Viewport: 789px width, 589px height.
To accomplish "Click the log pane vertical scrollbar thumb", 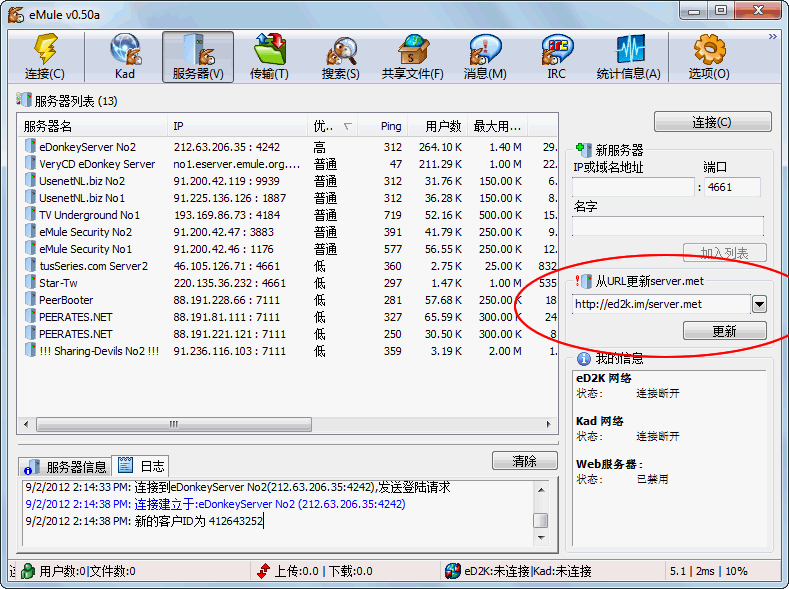I will [x=541, y=520].
